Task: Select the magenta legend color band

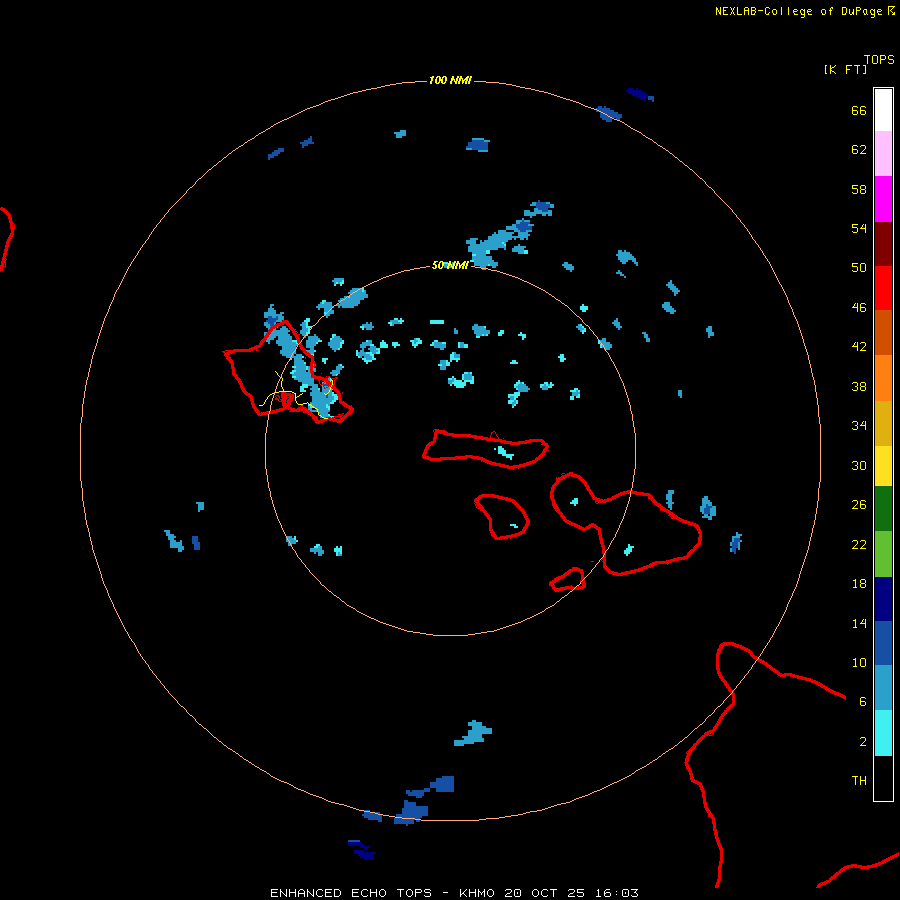Action: (883, 199)
